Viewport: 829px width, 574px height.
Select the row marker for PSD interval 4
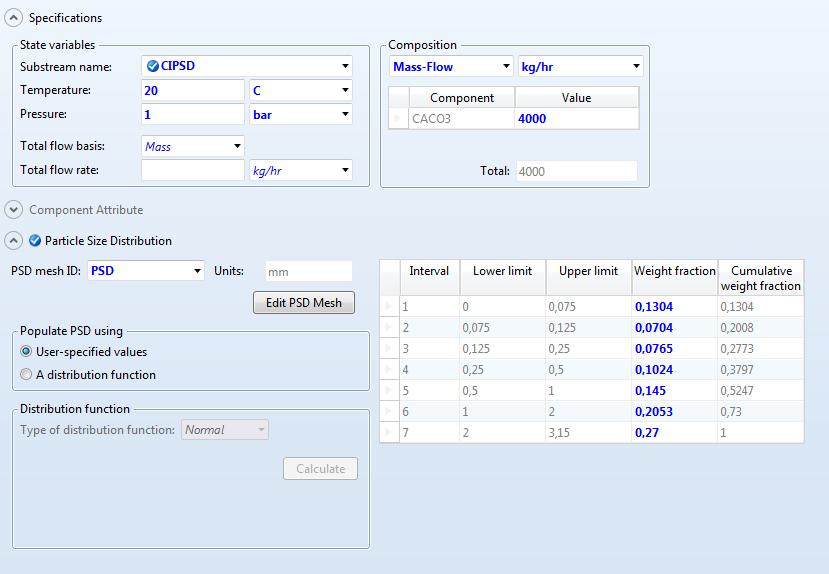[x=390, y=369]
